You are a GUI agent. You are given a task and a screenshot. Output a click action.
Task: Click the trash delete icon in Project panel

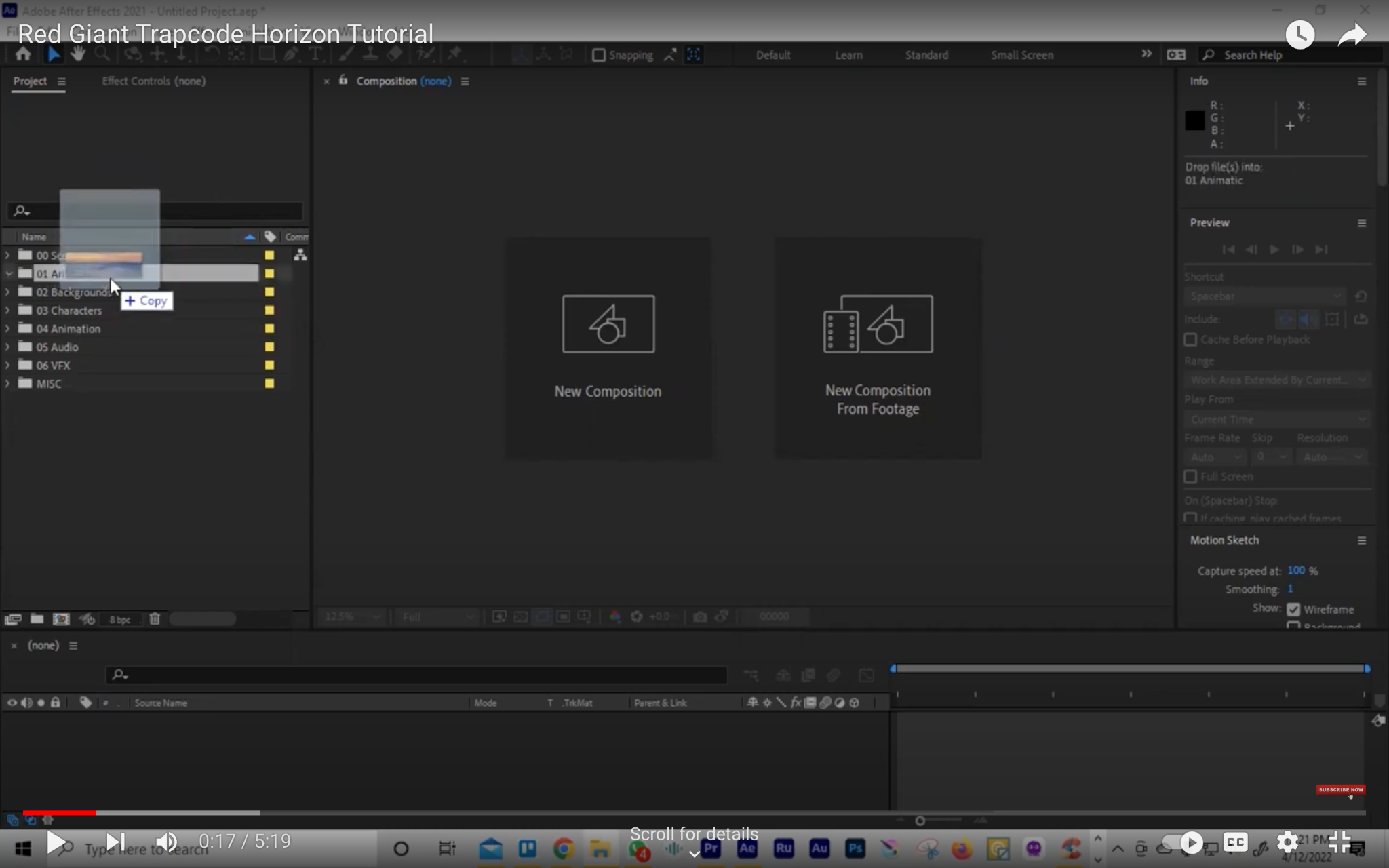click(x=155, y=618)
